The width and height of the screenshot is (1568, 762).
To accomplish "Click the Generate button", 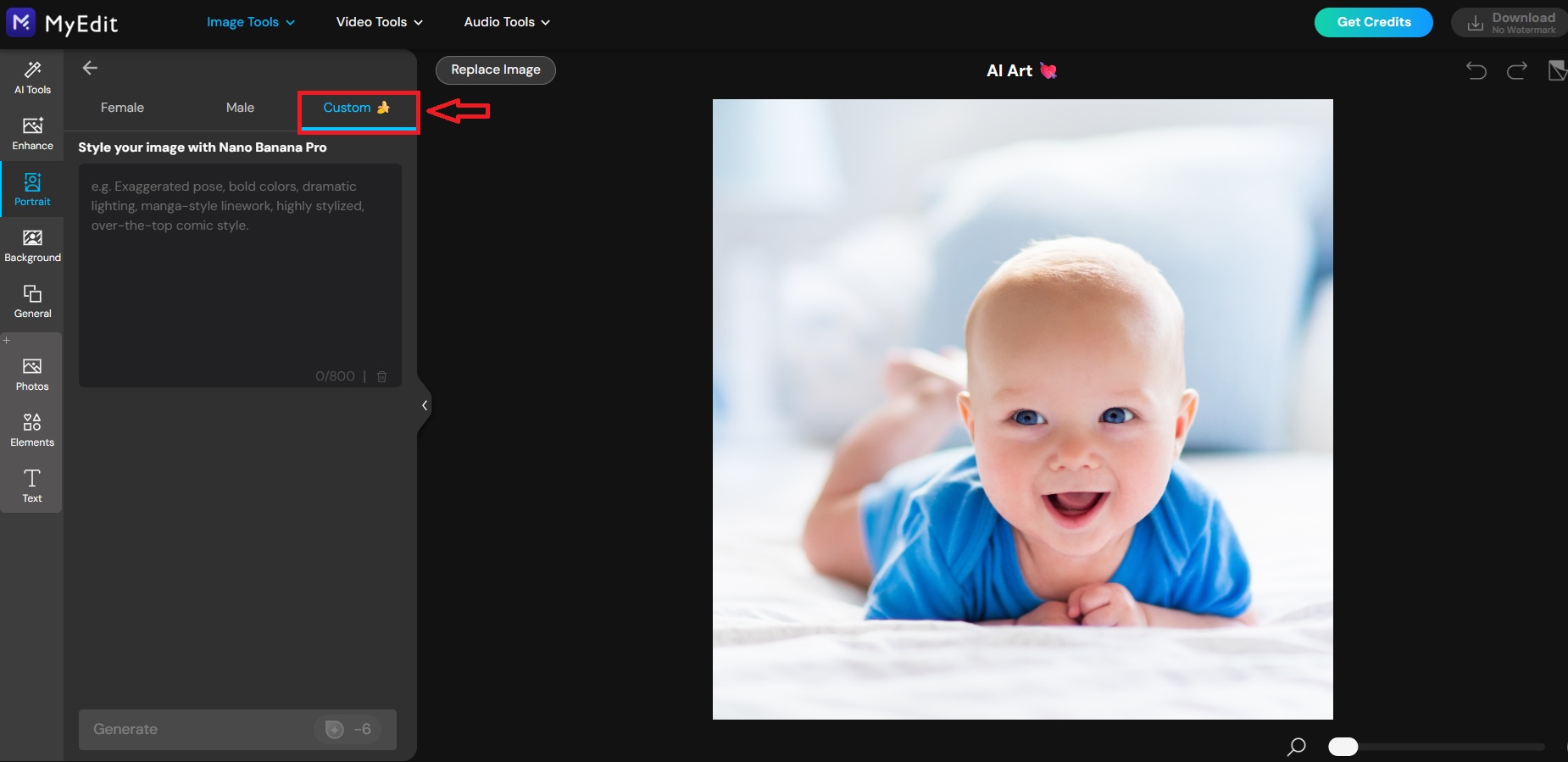I will [237, 730].
